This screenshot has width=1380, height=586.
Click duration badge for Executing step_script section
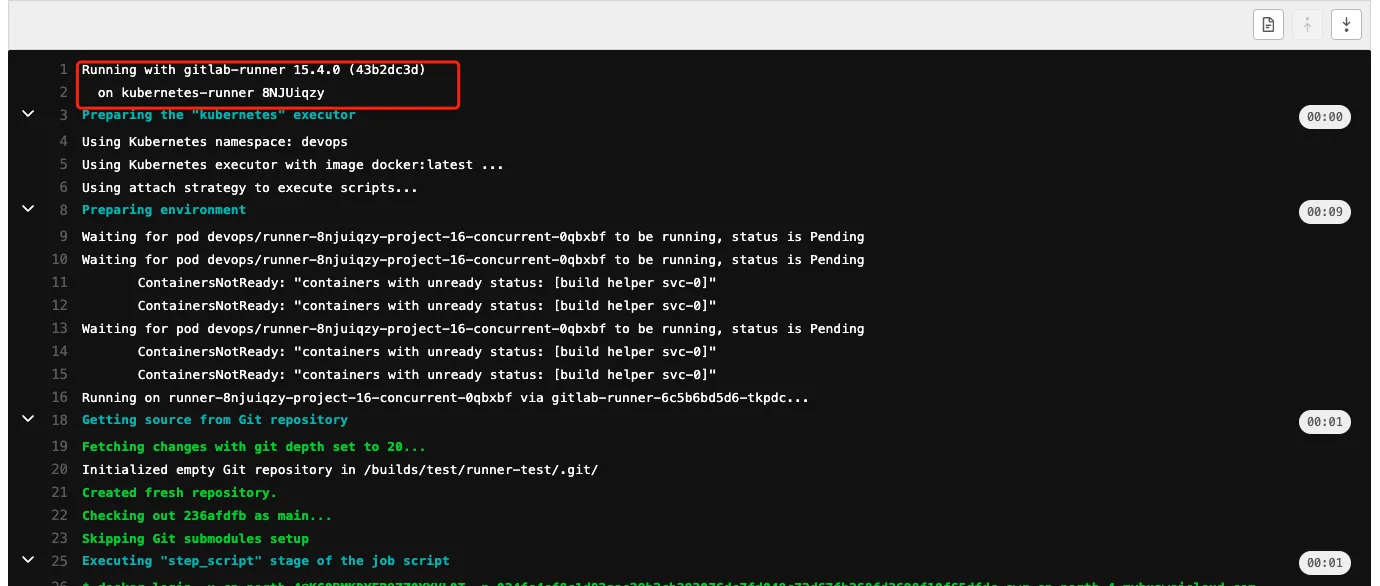[x=1325, y=563]
